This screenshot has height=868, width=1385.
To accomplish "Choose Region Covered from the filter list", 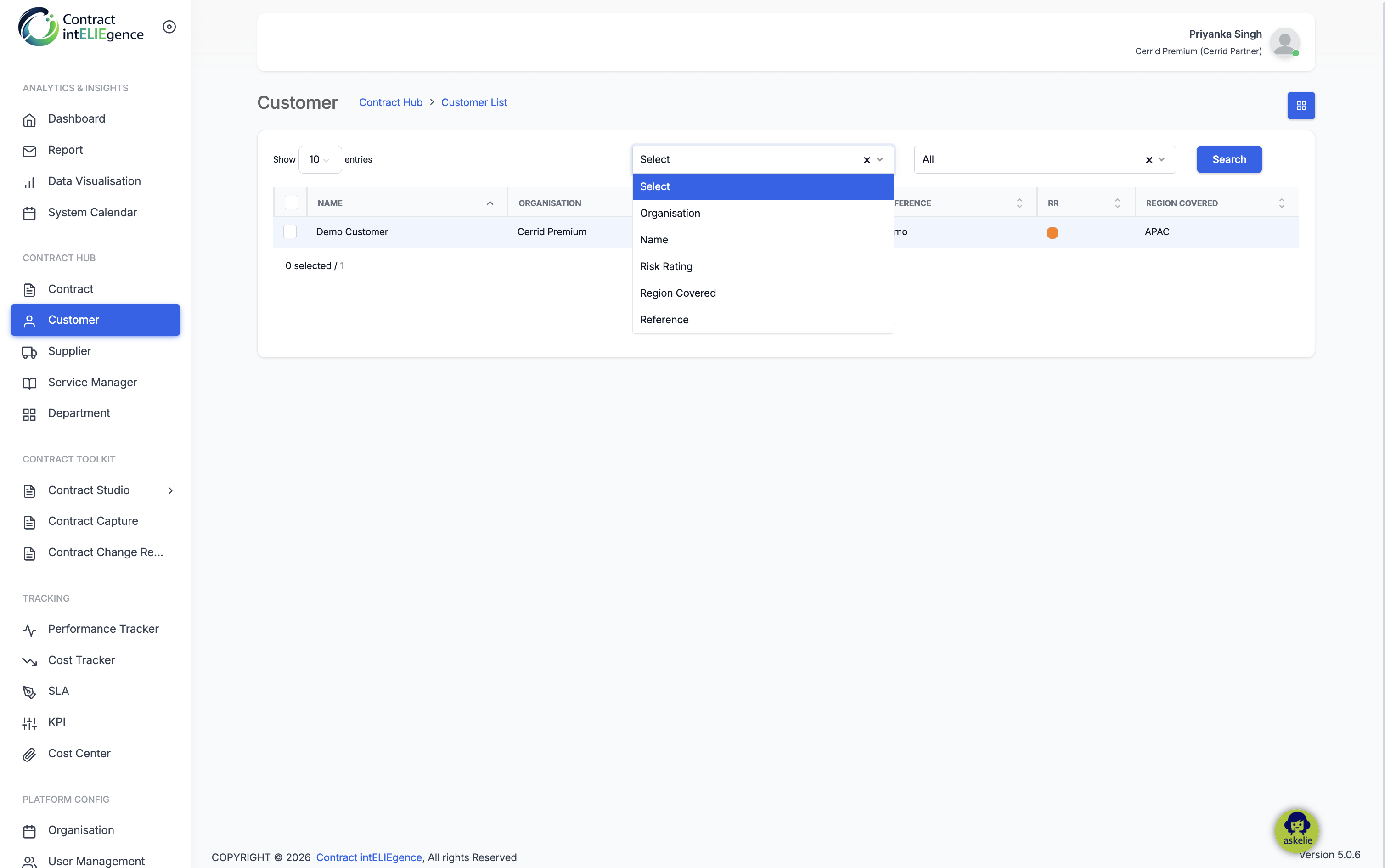I will point(763,293).
